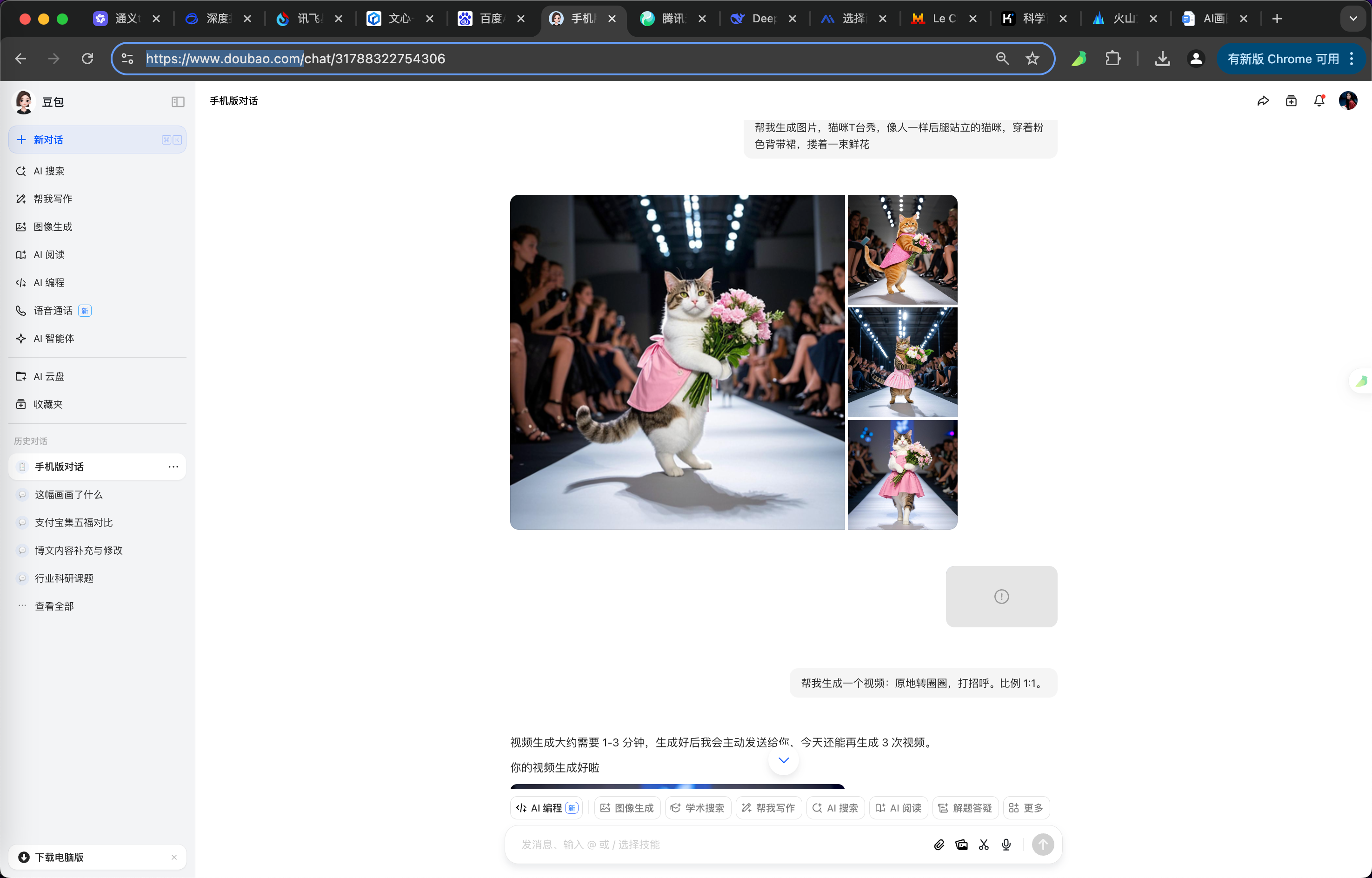Viewport: 1372px width, 878px height.
Task: Start a 新对话
Action: (x=48, y=140)
